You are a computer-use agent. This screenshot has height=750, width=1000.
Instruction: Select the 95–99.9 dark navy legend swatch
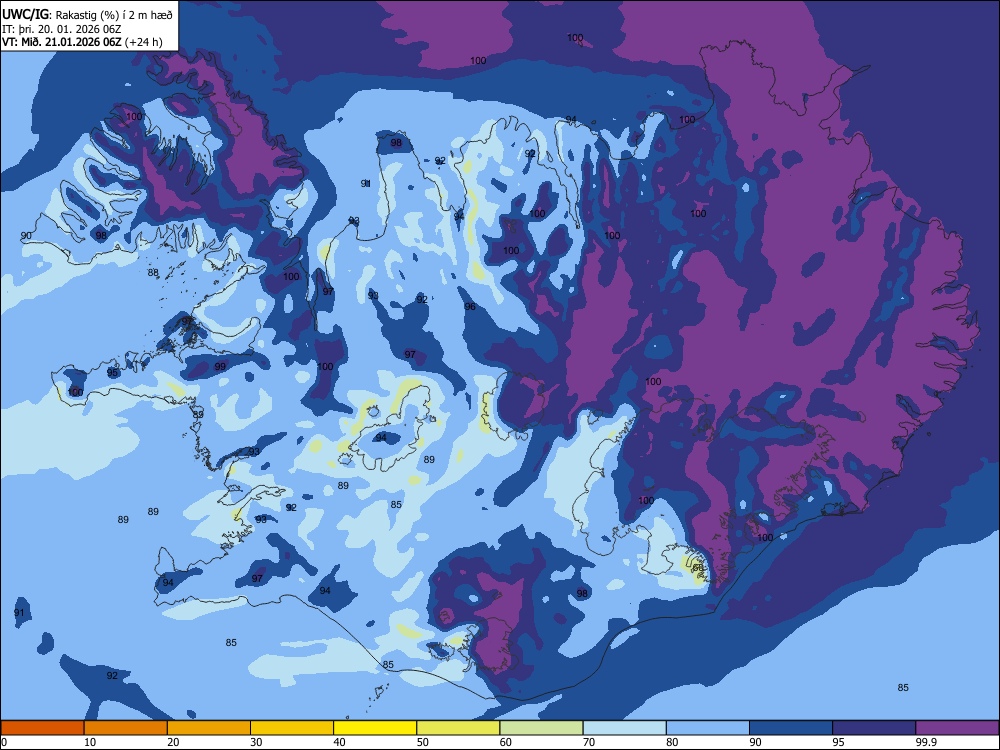(874, 728)
